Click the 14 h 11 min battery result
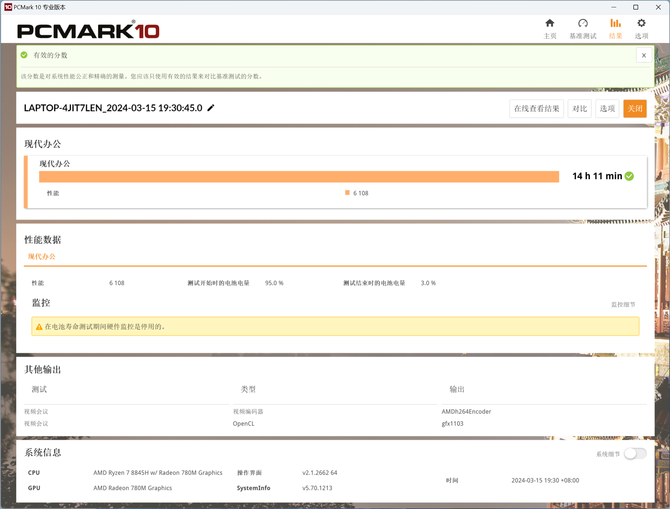The image size is (670, 509). pos(597,176)
